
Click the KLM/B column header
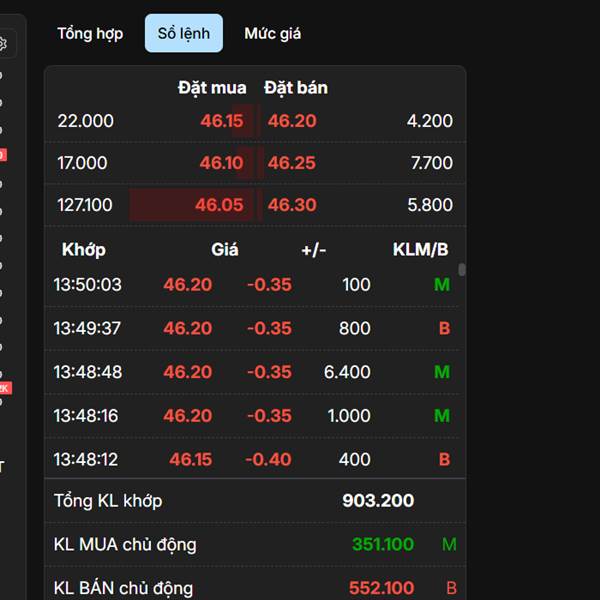[x=420, y=250]
